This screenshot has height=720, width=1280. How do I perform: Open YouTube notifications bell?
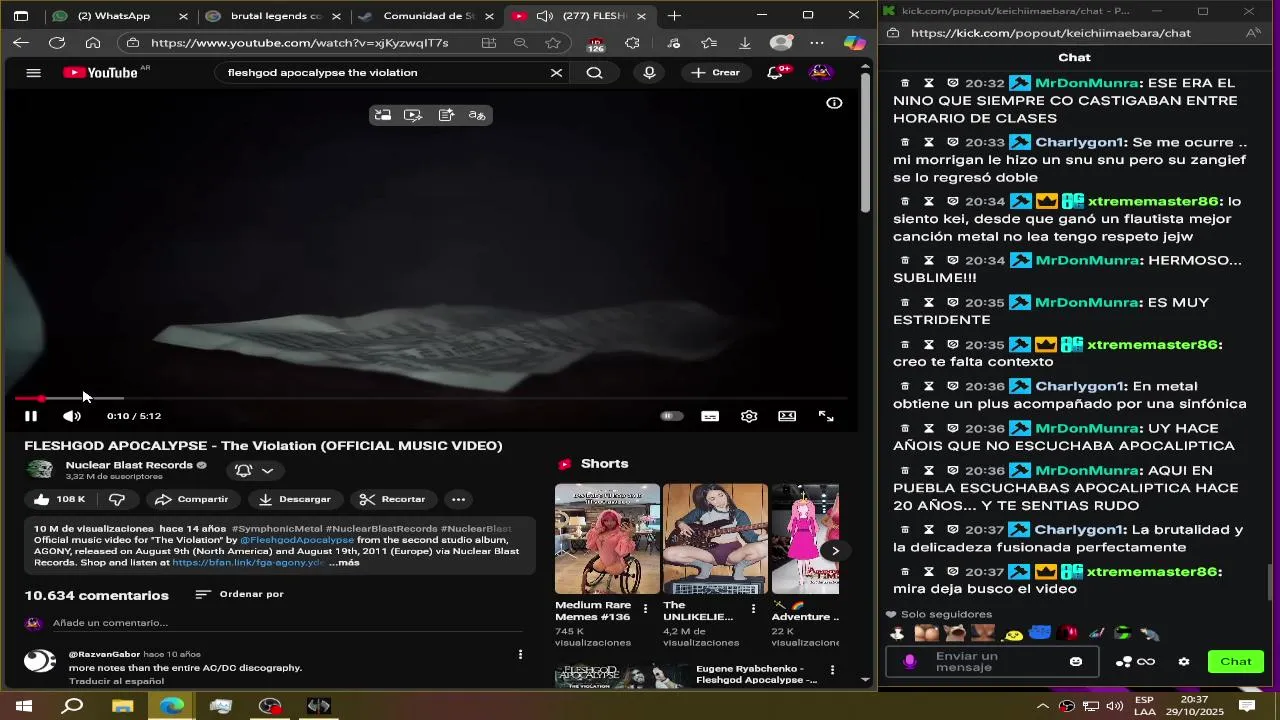pos(776,72)
